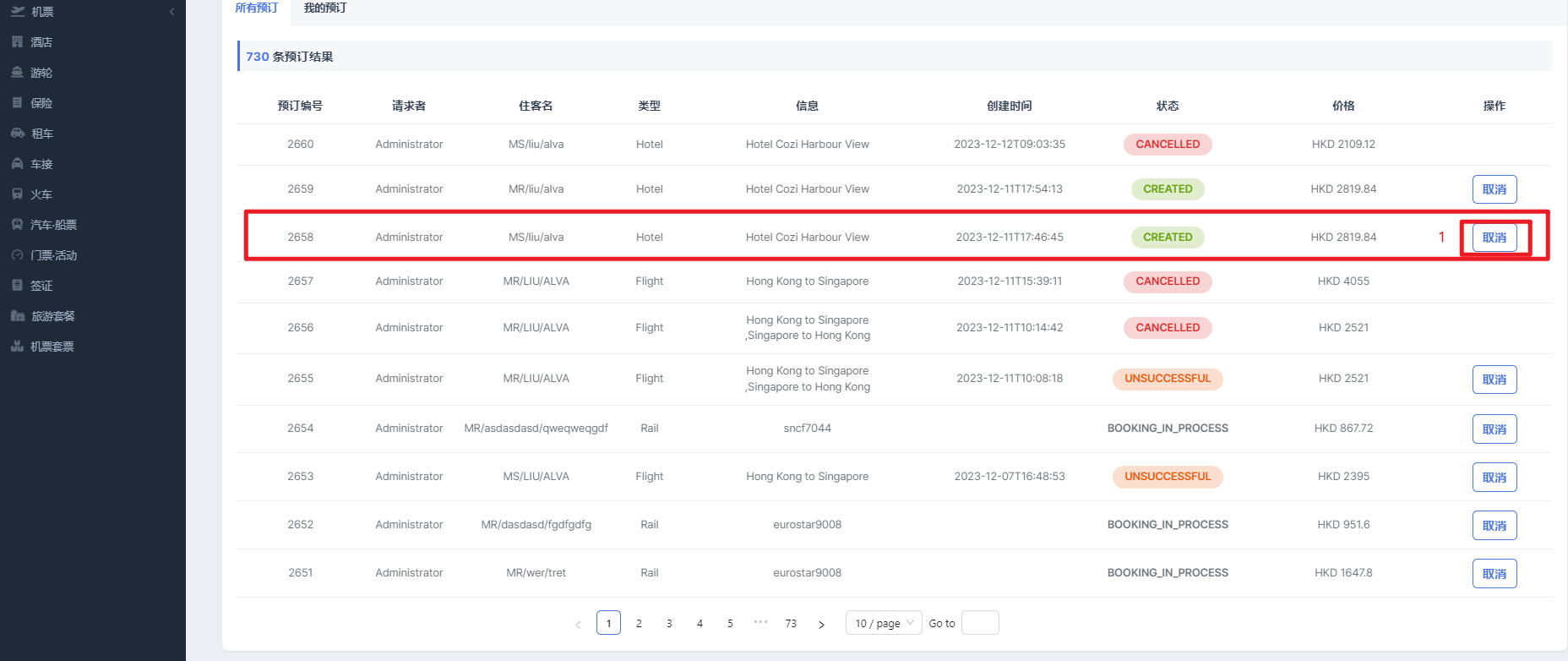Jump to page 73 in pagination

click(x=791, y=623)
